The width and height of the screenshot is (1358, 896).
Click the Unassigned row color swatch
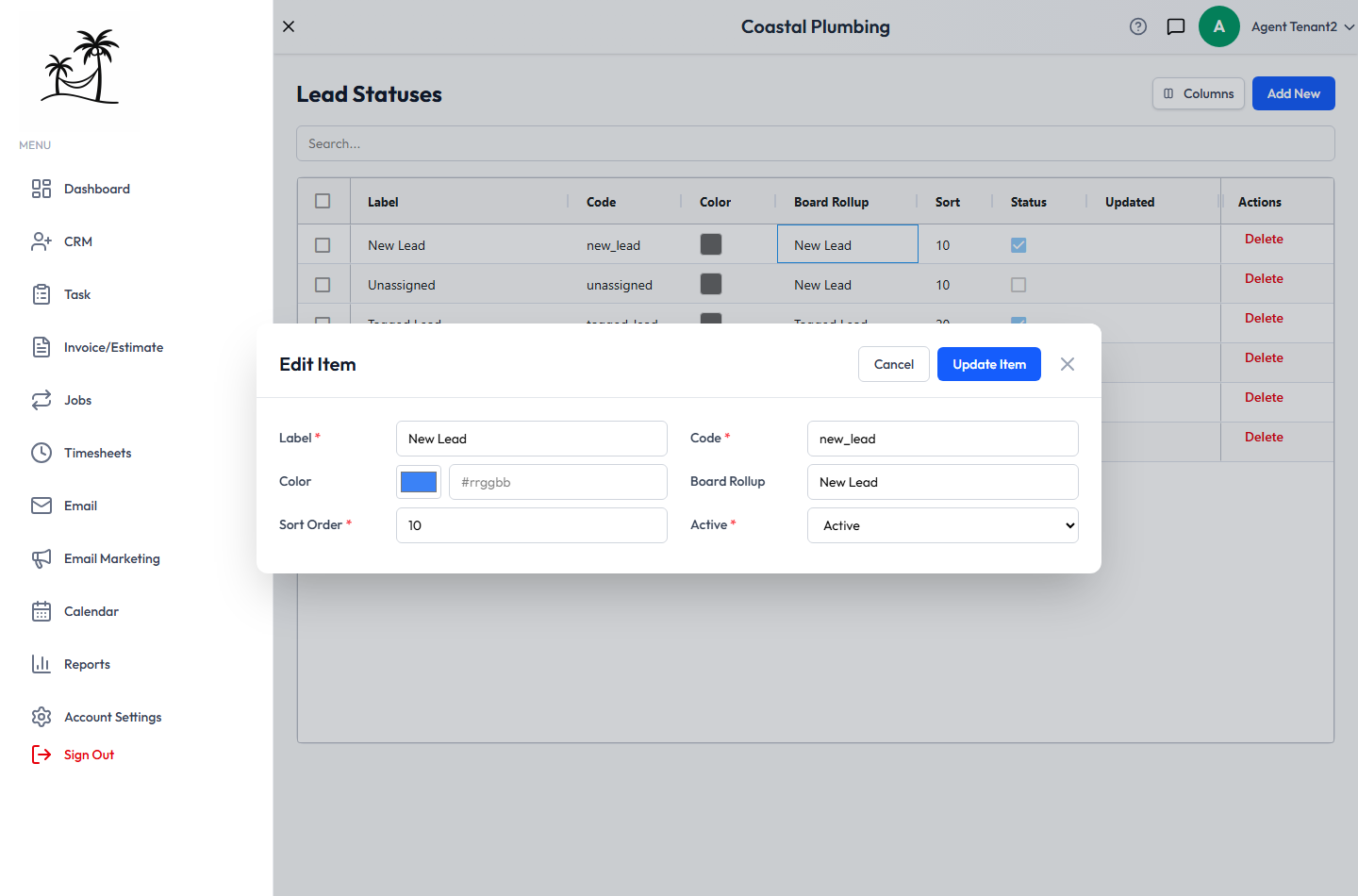pyautogui.click(x=711, y=284)
